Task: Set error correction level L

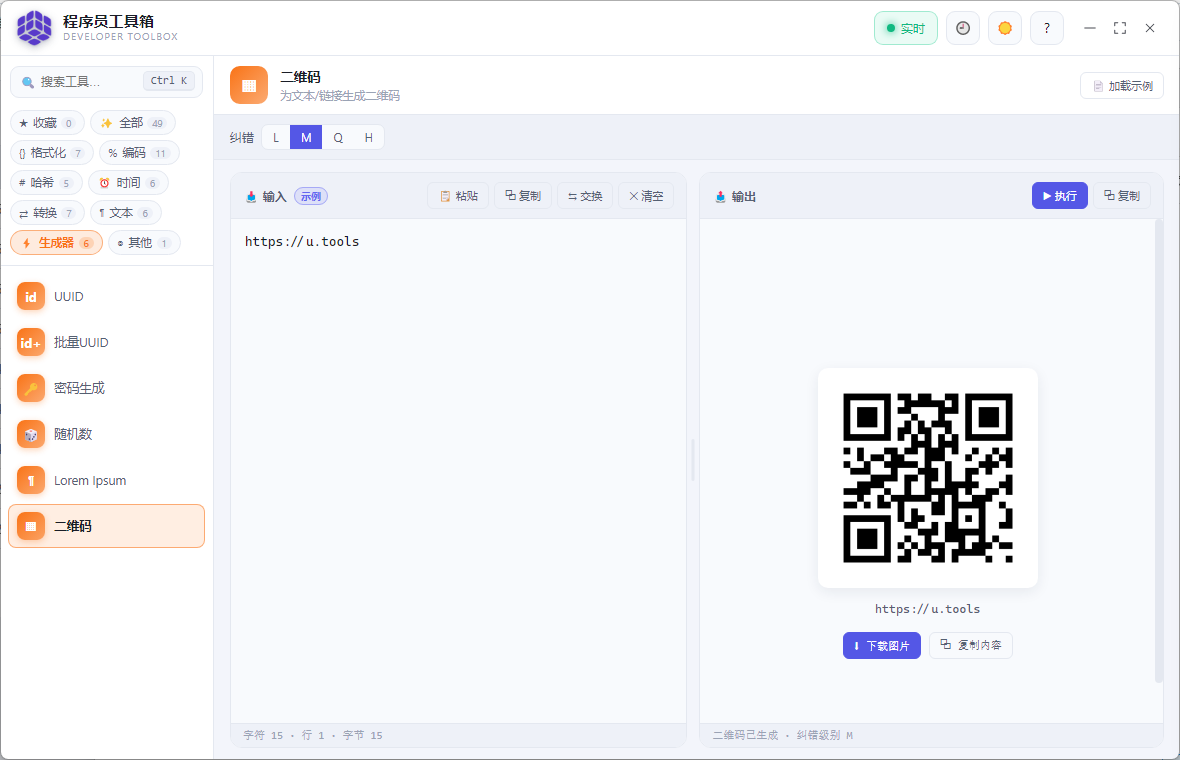Action: [276, 138]
